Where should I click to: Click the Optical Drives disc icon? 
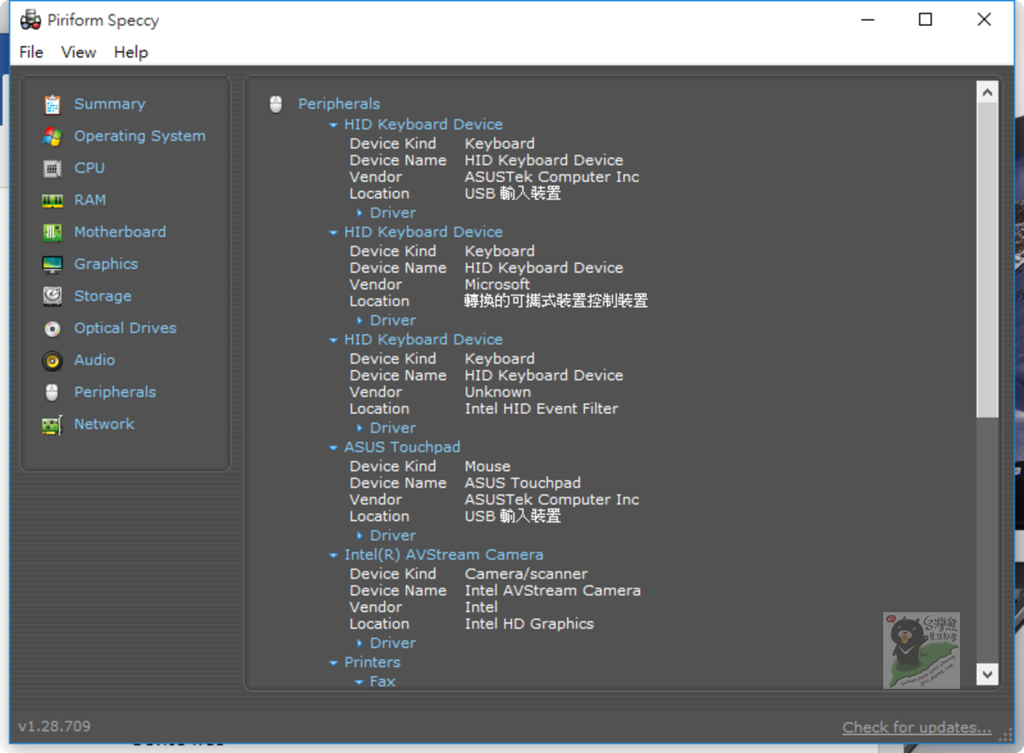(52, 328)
